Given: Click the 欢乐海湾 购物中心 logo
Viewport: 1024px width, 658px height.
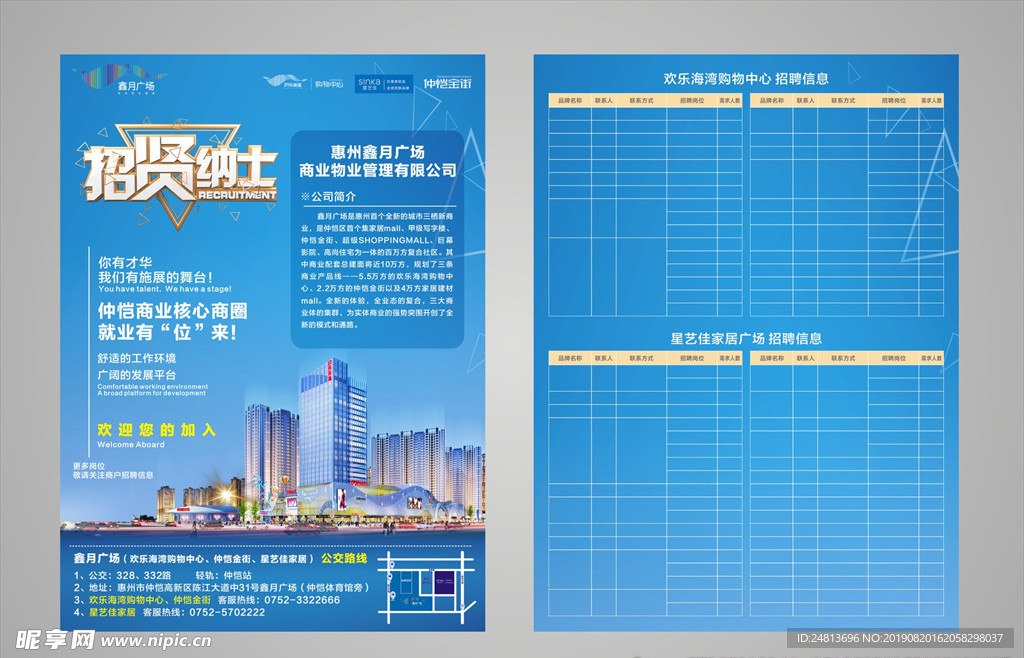Looking at the screenshot, I should coord(303,82).
